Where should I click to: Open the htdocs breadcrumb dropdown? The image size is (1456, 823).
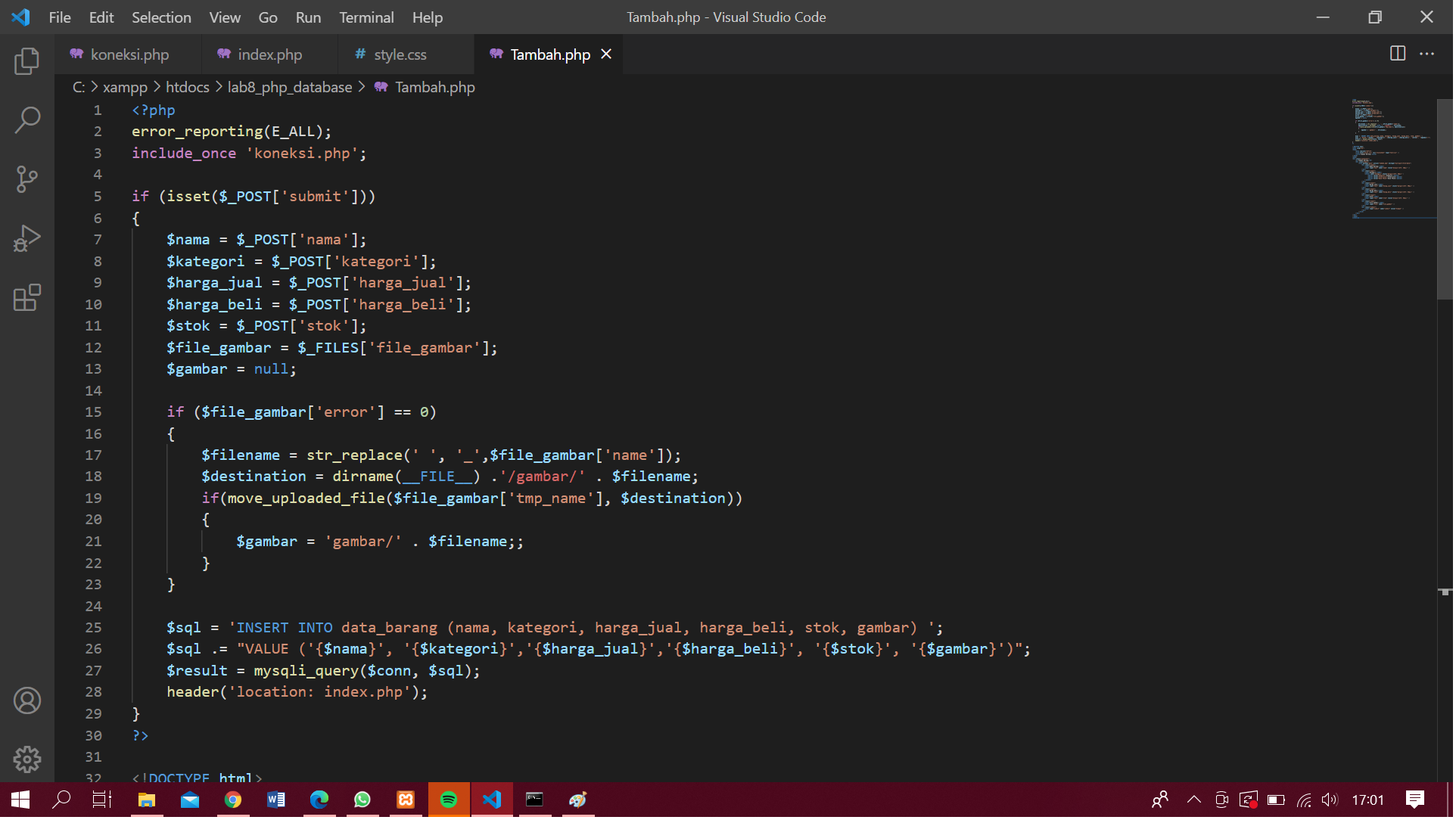[x=187, y=87]
